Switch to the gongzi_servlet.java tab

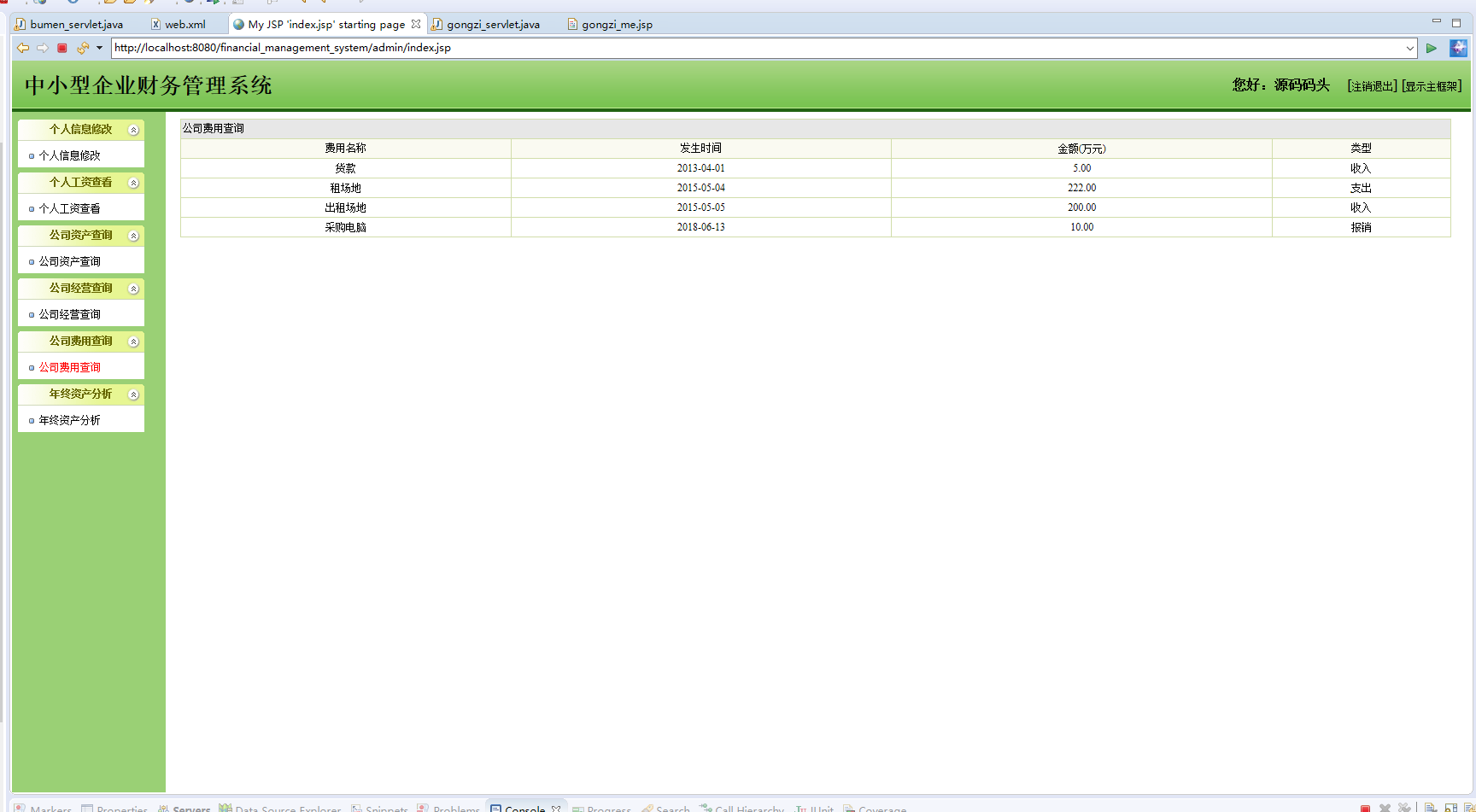pos(486,24)
